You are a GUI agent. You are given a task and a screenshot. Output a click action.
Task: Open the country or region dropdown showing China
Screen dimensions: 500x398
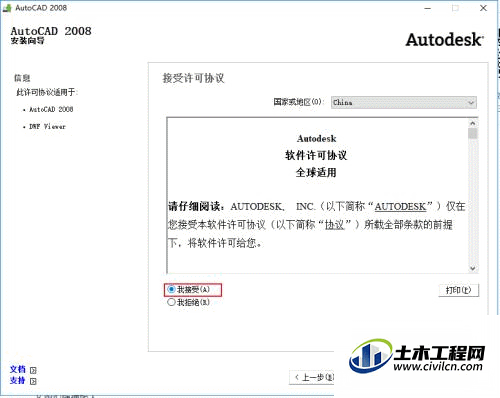pos(404,102)
